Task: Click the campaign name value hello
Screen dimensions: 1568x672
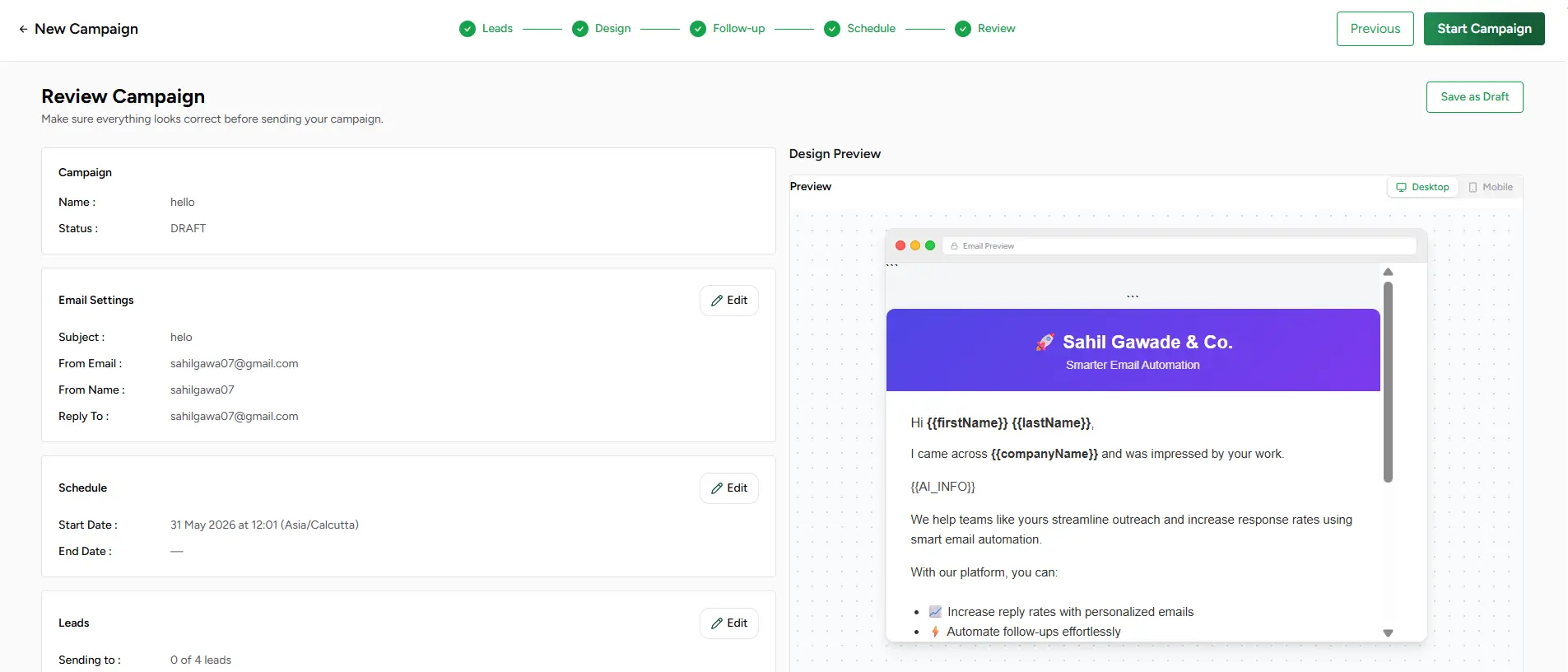Action: (x=183, y=203)
